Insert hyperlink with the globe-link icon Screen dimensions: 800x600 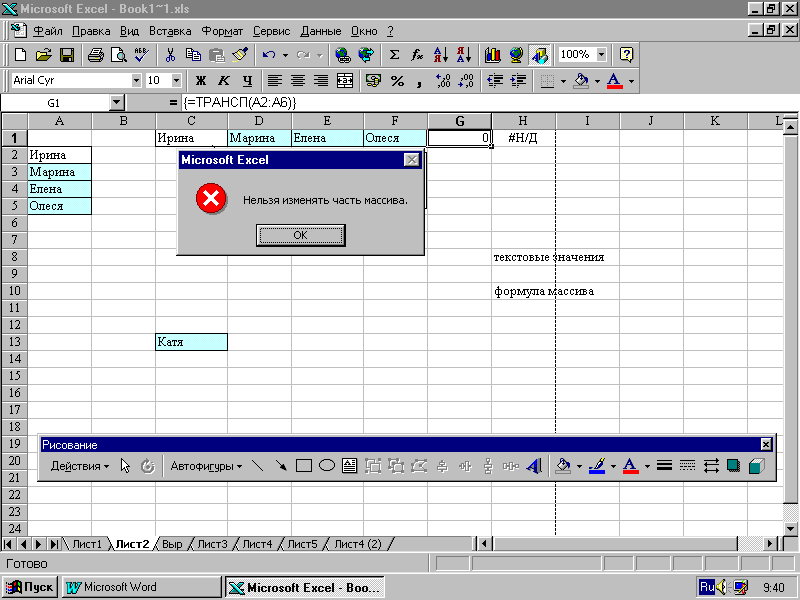click(342, 55)
